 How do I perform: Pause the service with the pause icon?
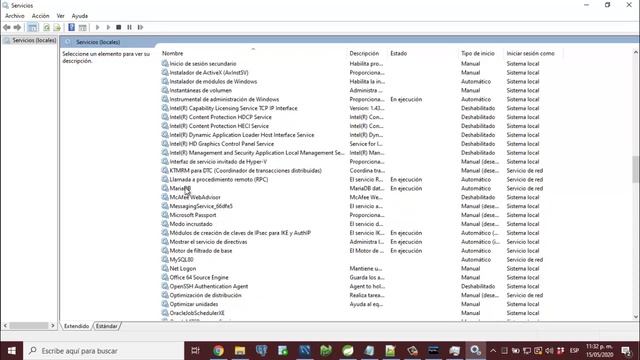(x=129, y=27)
